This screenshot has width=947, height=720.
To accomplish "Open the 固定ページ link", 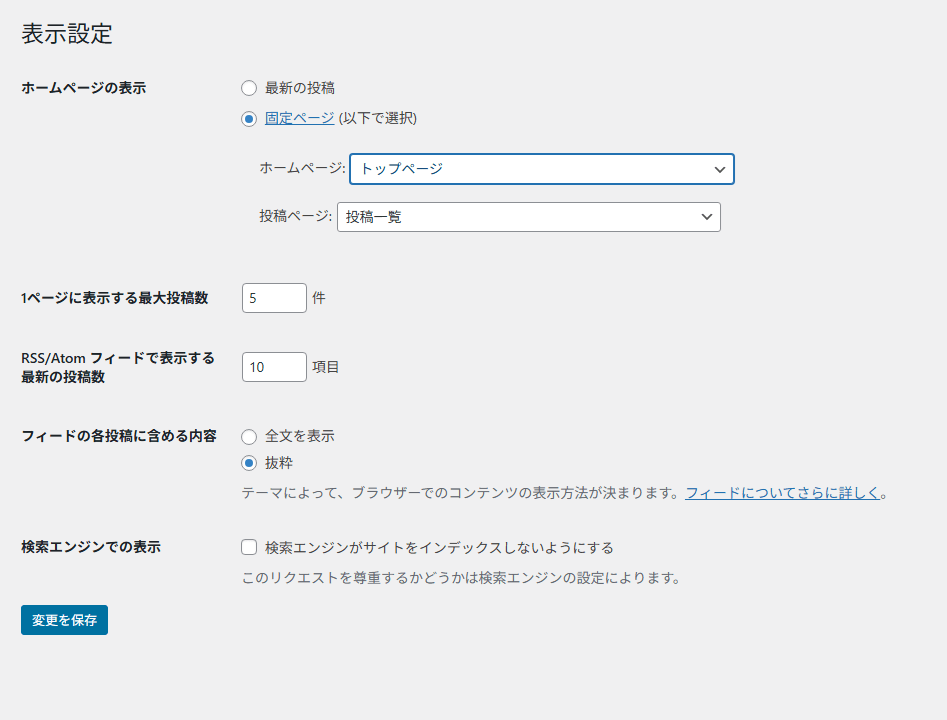I will coord(299,118).
